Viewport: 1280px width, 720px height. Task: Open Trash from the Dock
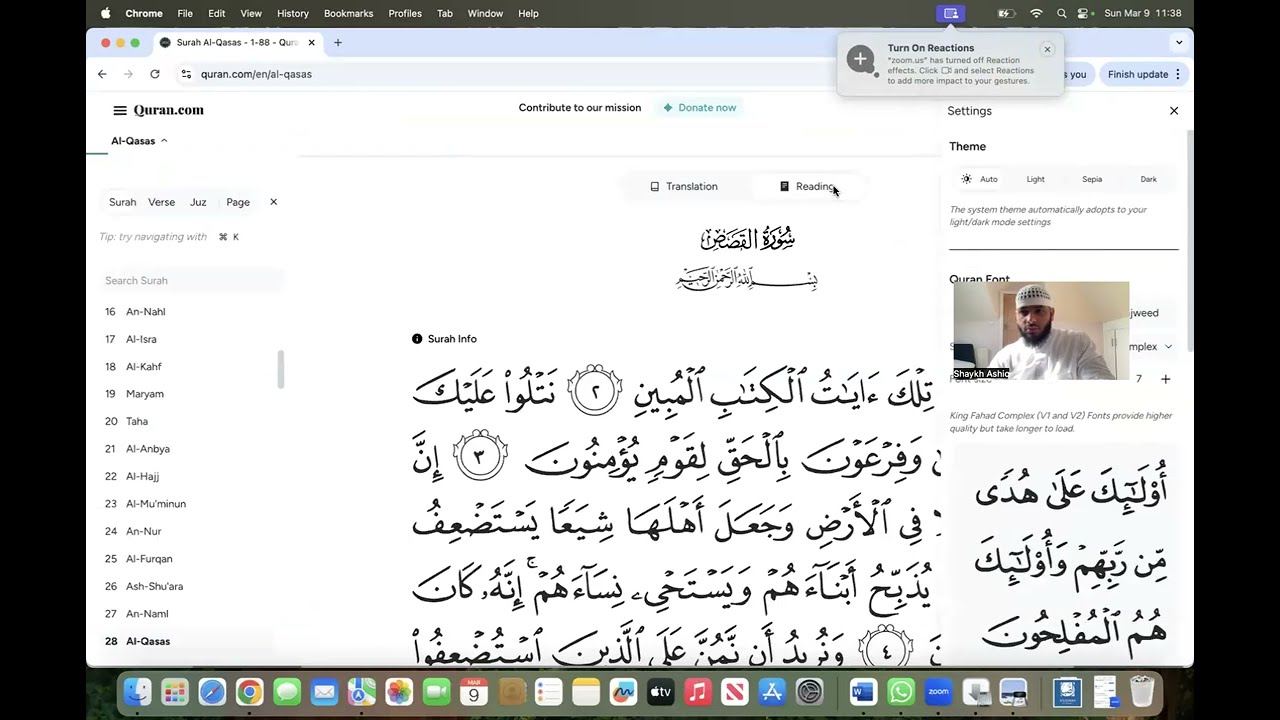(x=1142, y=692)
